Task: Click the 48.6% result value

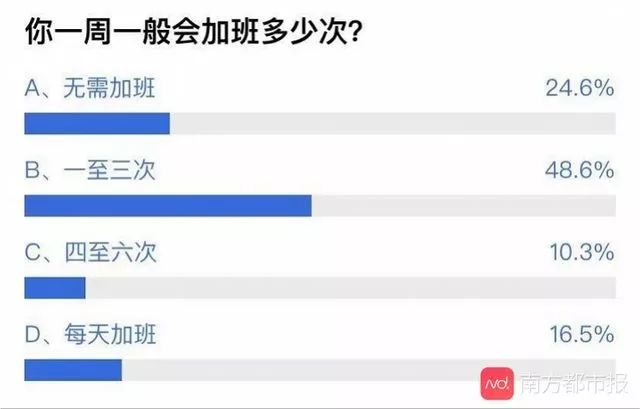Action: tap(578, 170)
